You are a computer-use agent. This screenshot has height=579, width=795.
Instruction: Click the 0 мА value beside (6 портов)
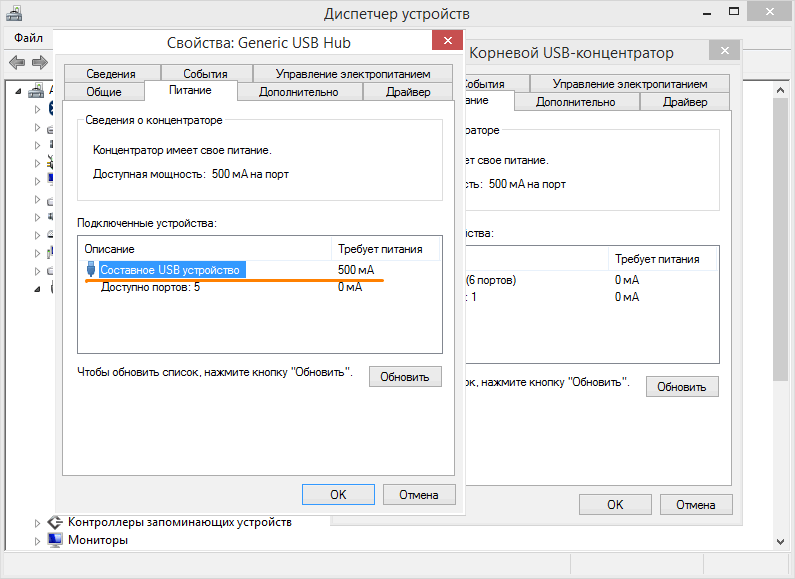[627, 280]
